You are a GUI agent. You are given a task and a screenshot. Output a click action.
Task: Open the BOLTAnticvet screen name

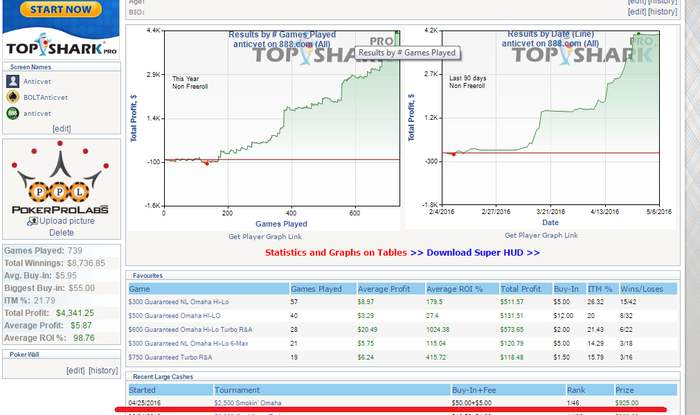[46, 97]
